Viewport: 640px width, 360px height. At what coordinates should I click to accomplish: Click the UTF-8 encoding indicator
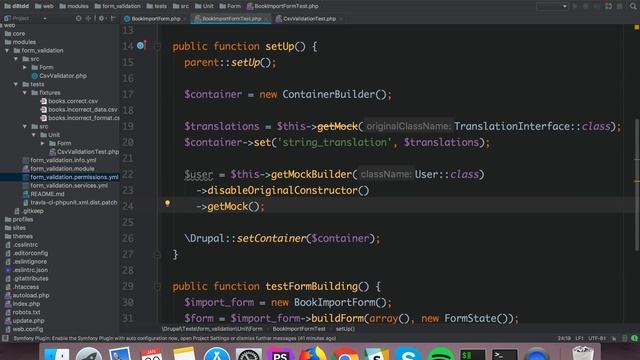click(x=597, y=338)
